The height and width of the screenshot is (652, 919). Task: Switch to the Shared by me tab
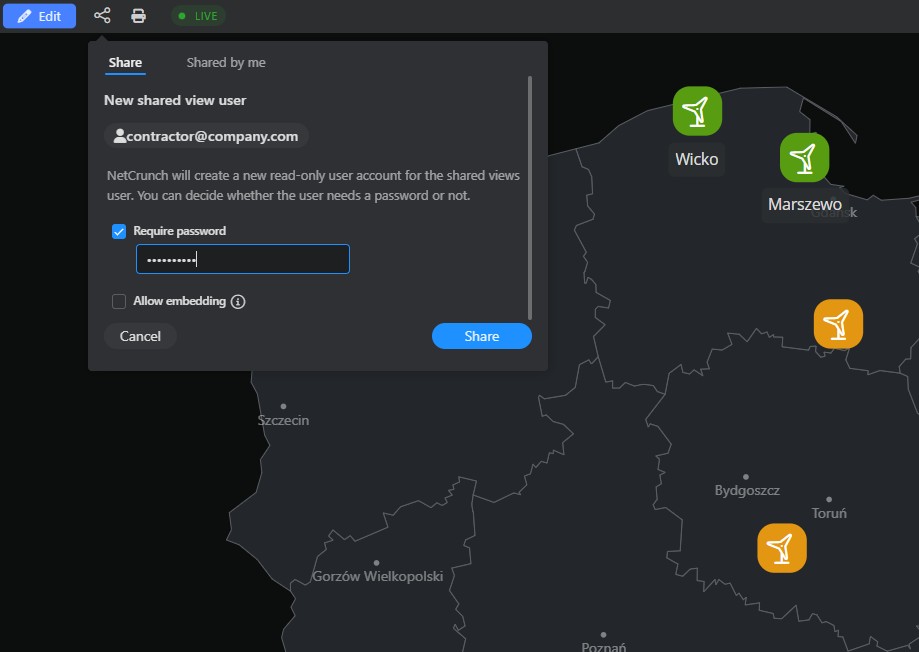coord(225,62)
